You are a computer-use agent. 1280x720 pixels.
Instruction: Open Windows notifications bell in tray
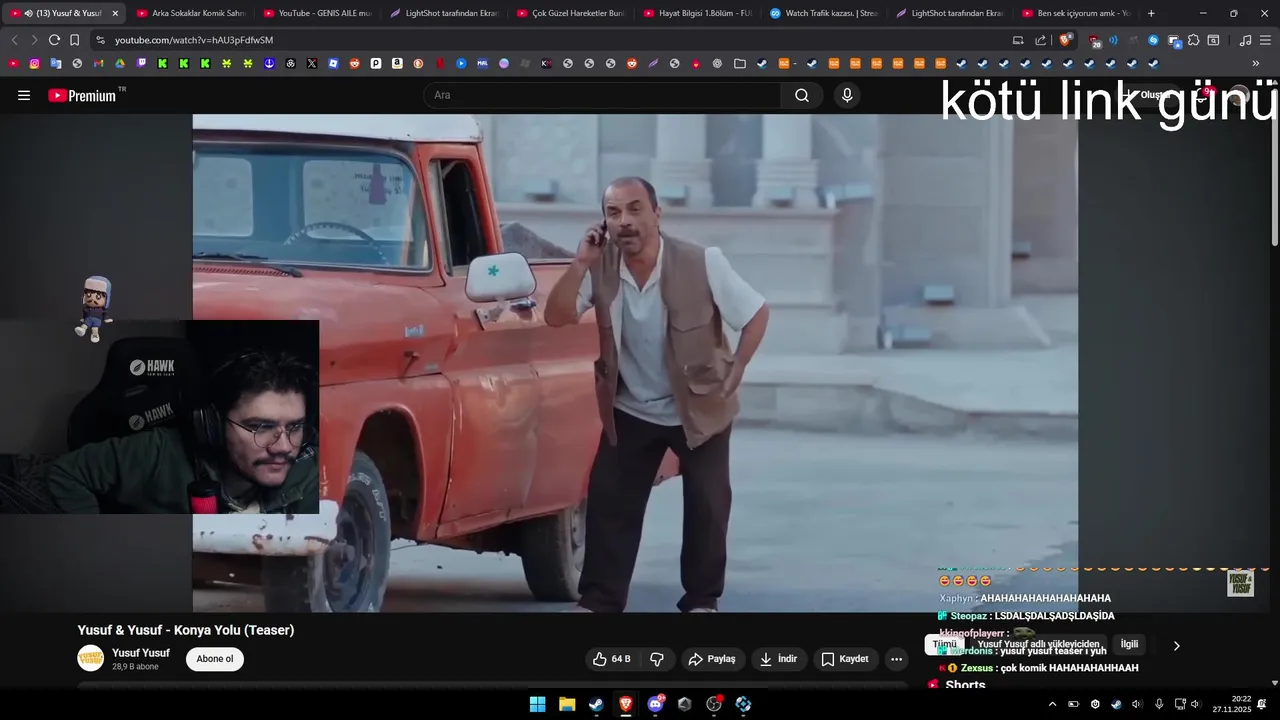[1262, 704]
